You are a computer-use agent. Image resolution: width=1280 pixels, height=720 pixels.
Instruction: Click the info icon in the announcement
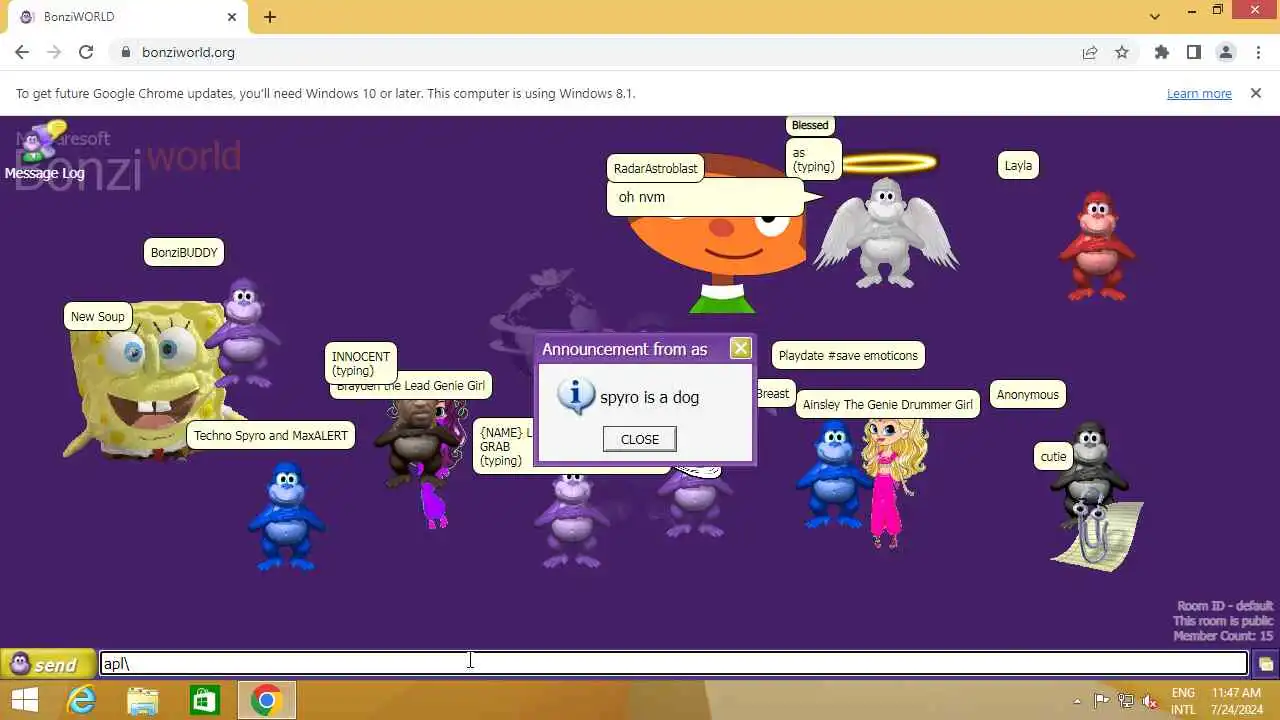[x=576, y=396]
